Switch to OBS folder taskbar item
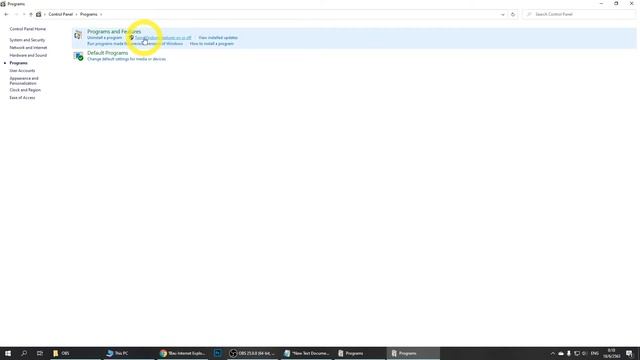Screen dimensions: 640x360 [75, 353]
